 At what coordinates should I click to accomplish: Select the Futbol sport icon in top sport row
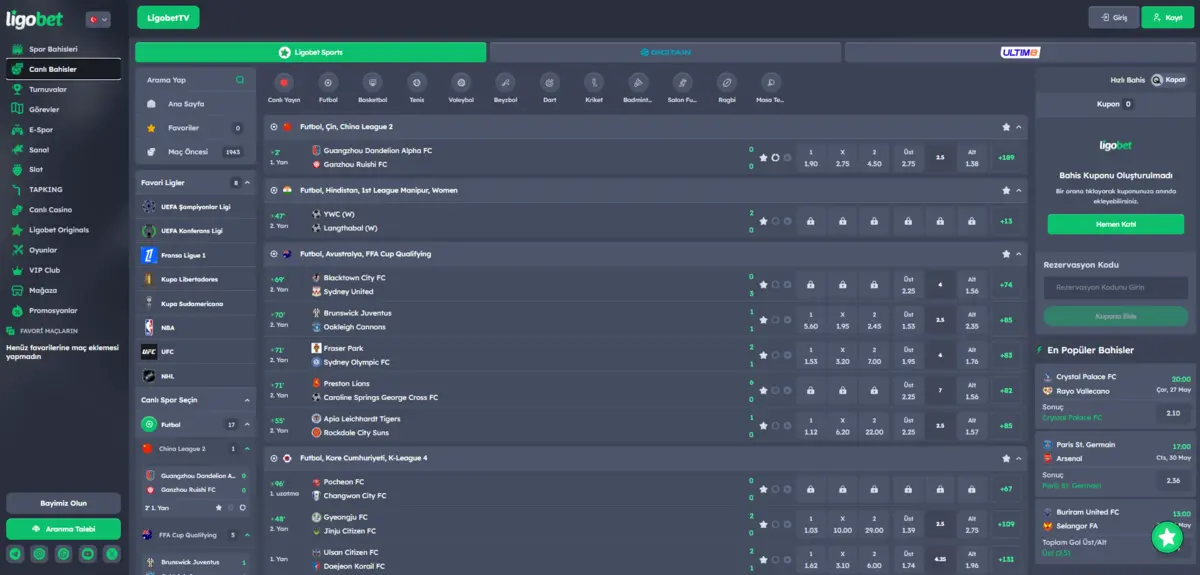pyautogui.click(x=328, y=83)
